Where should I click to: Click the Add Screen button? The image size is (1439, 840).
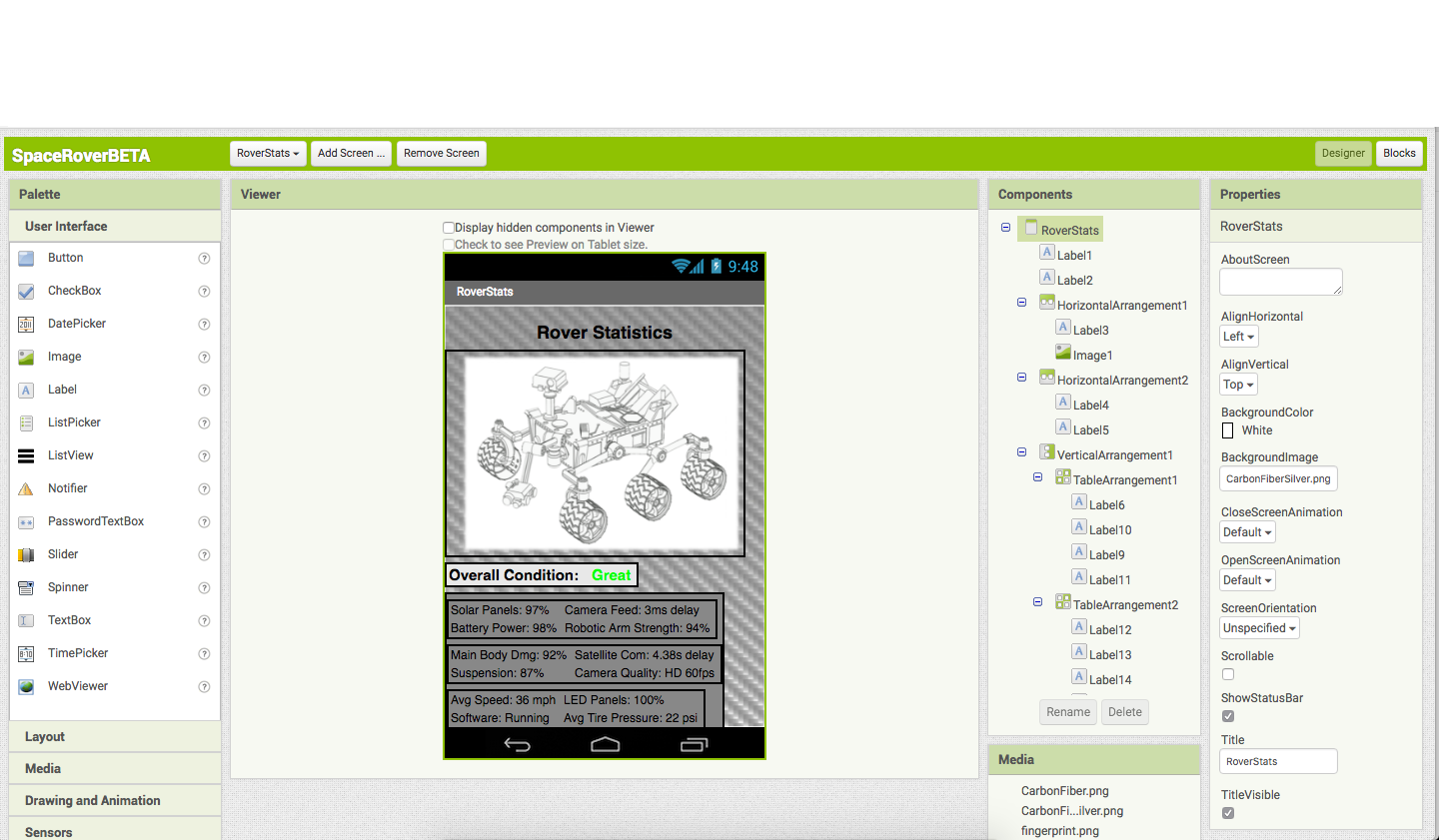(x=351, y=154)
